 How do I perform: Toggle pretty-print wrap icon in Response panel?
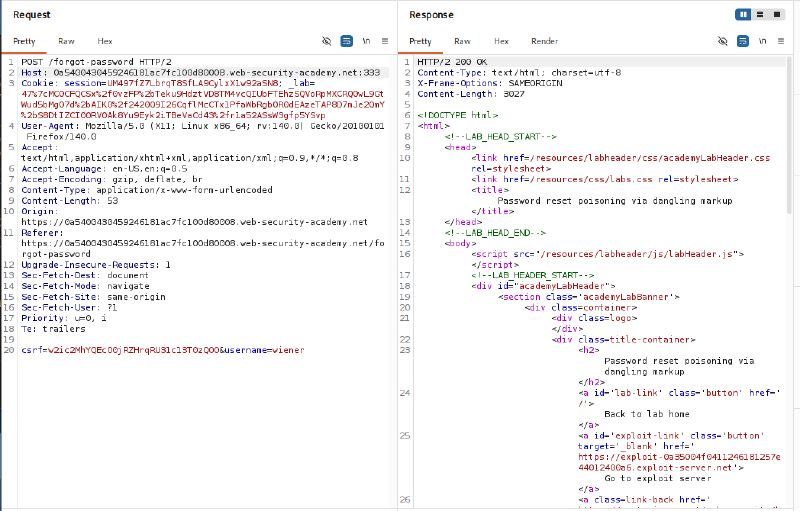[743, 41]
